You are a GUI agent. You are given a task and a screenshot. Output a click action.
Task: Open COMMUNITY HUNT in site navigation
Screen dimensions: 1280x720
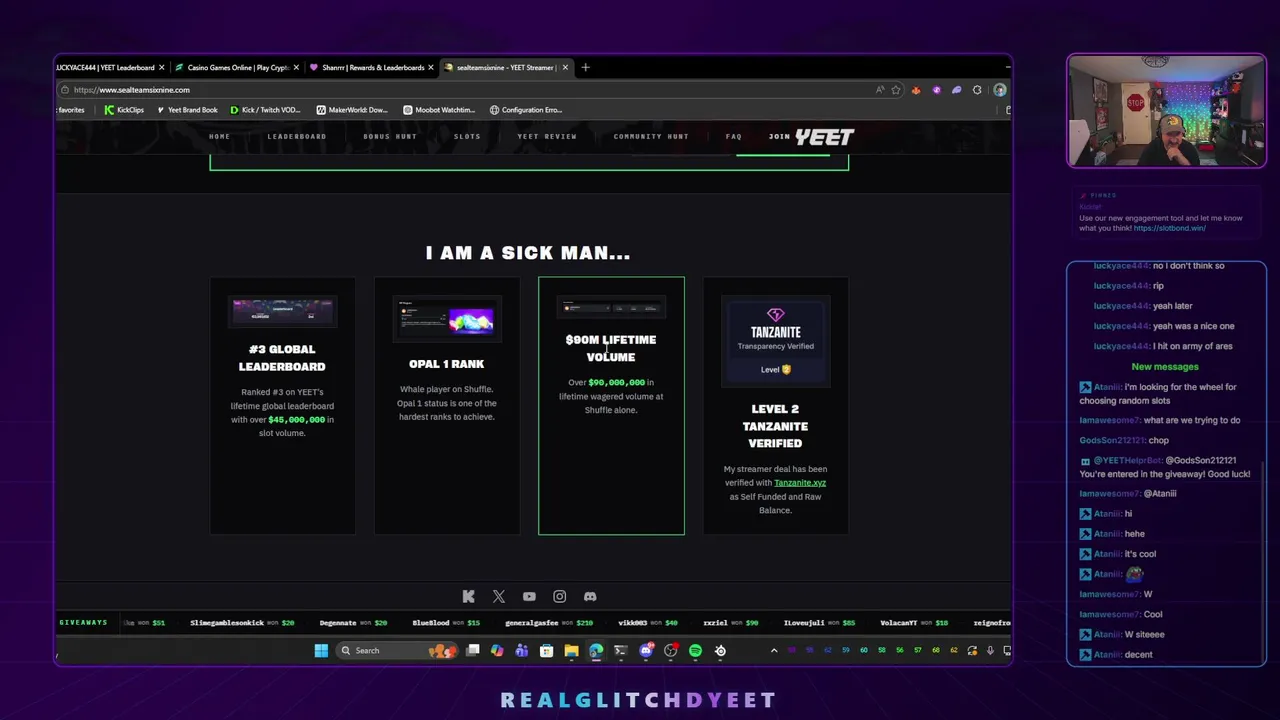click(651, 136)
